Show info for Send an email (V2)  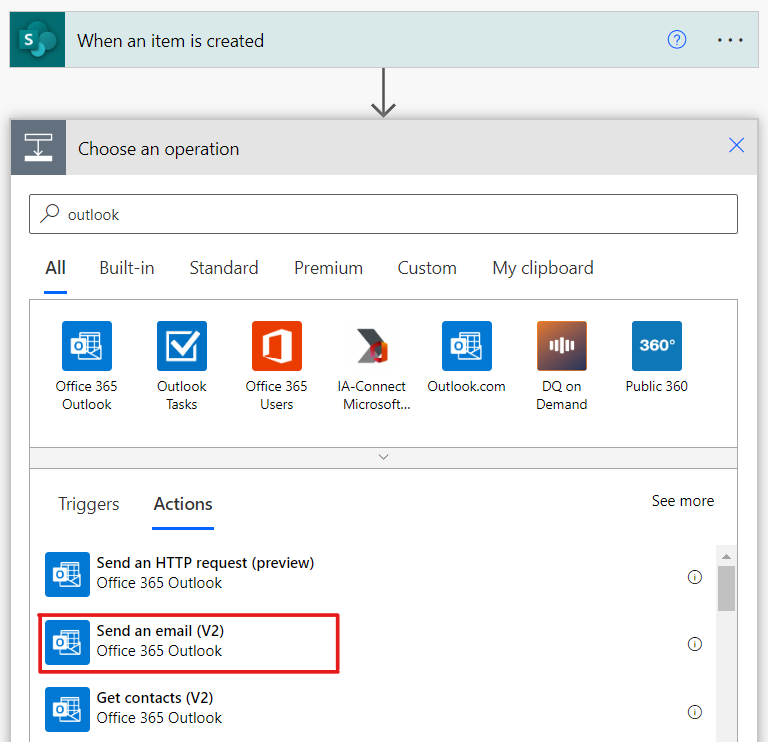pyautogui.click(x=695, y=644)
